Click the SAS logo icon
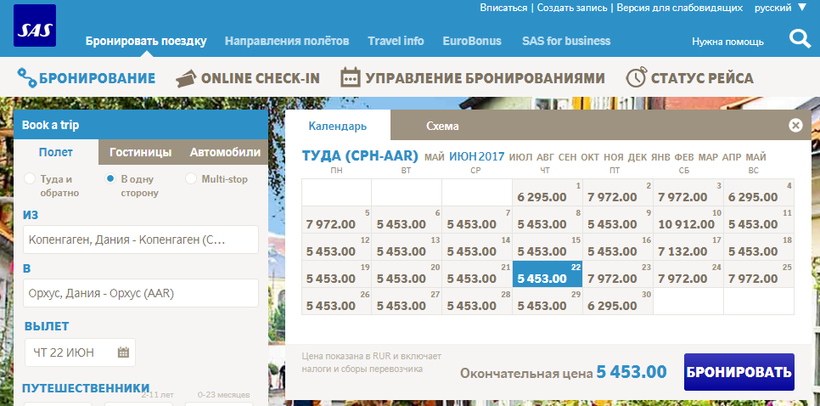 (35, 26)
